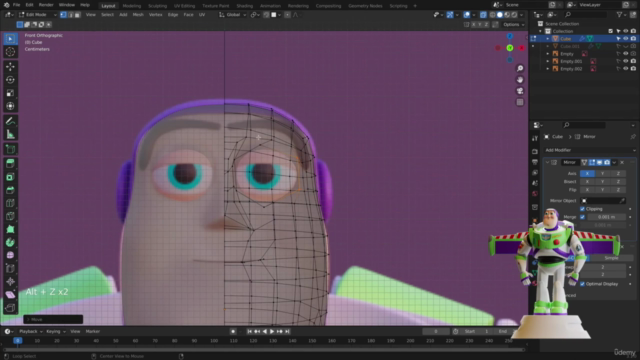Click the viewport zoom magnifier icon
This screenshot has height=360, width=640.
point(520,68)
